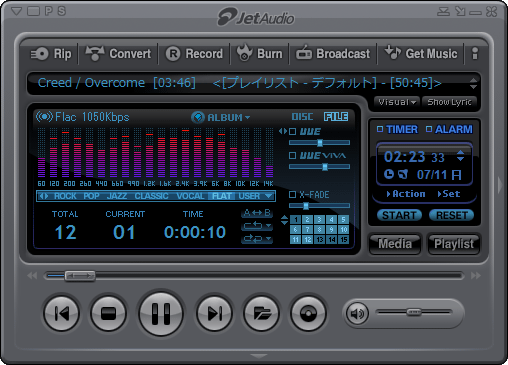The height and width of the screenshot is (365, 508).
Task: Click the main menu triangle in title bar
Action: [16, 11]
